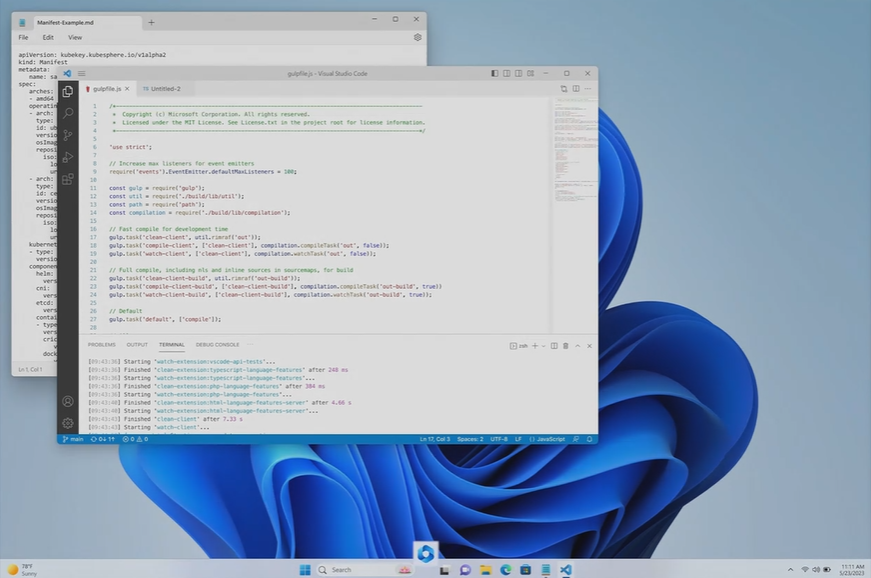The image size is (871, 578).
Task: Close the terminal panel
Action: [x=589, y=346]
